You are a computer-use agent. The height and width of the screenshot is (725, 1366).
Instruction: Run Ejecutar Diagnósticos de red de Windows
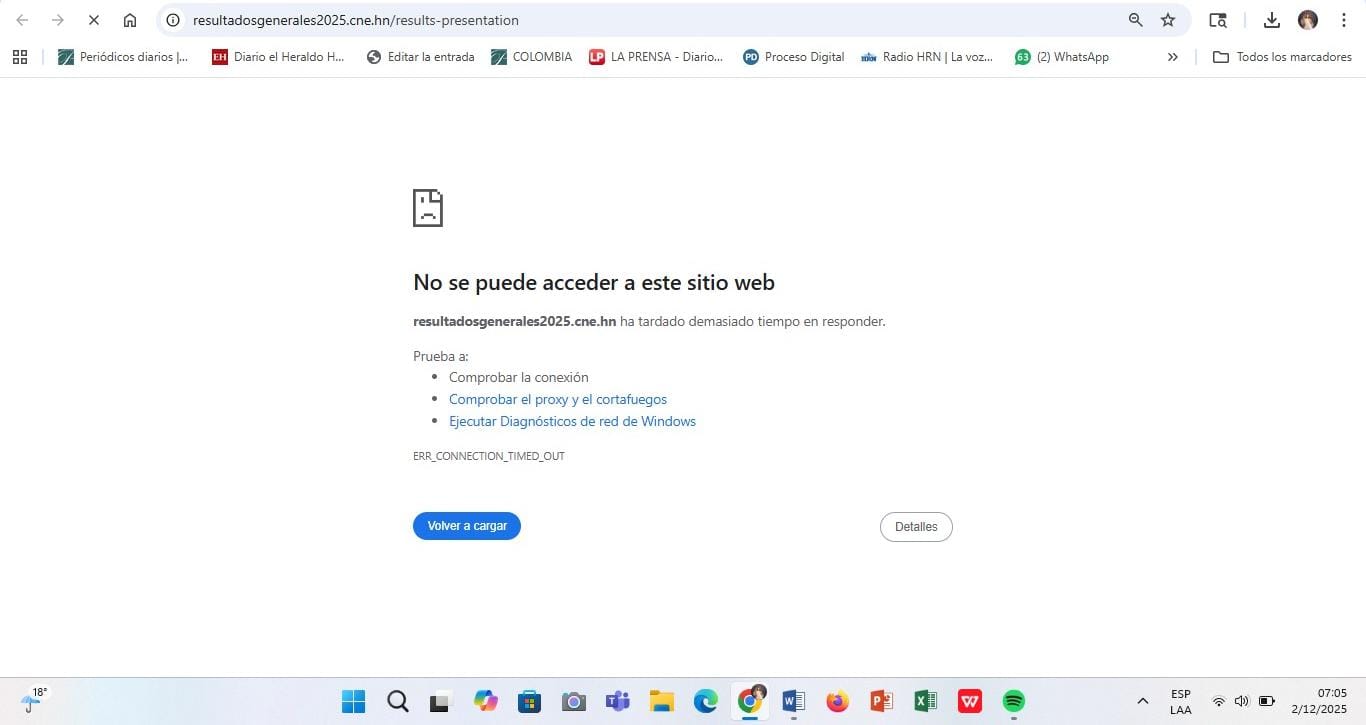(572, 421)
